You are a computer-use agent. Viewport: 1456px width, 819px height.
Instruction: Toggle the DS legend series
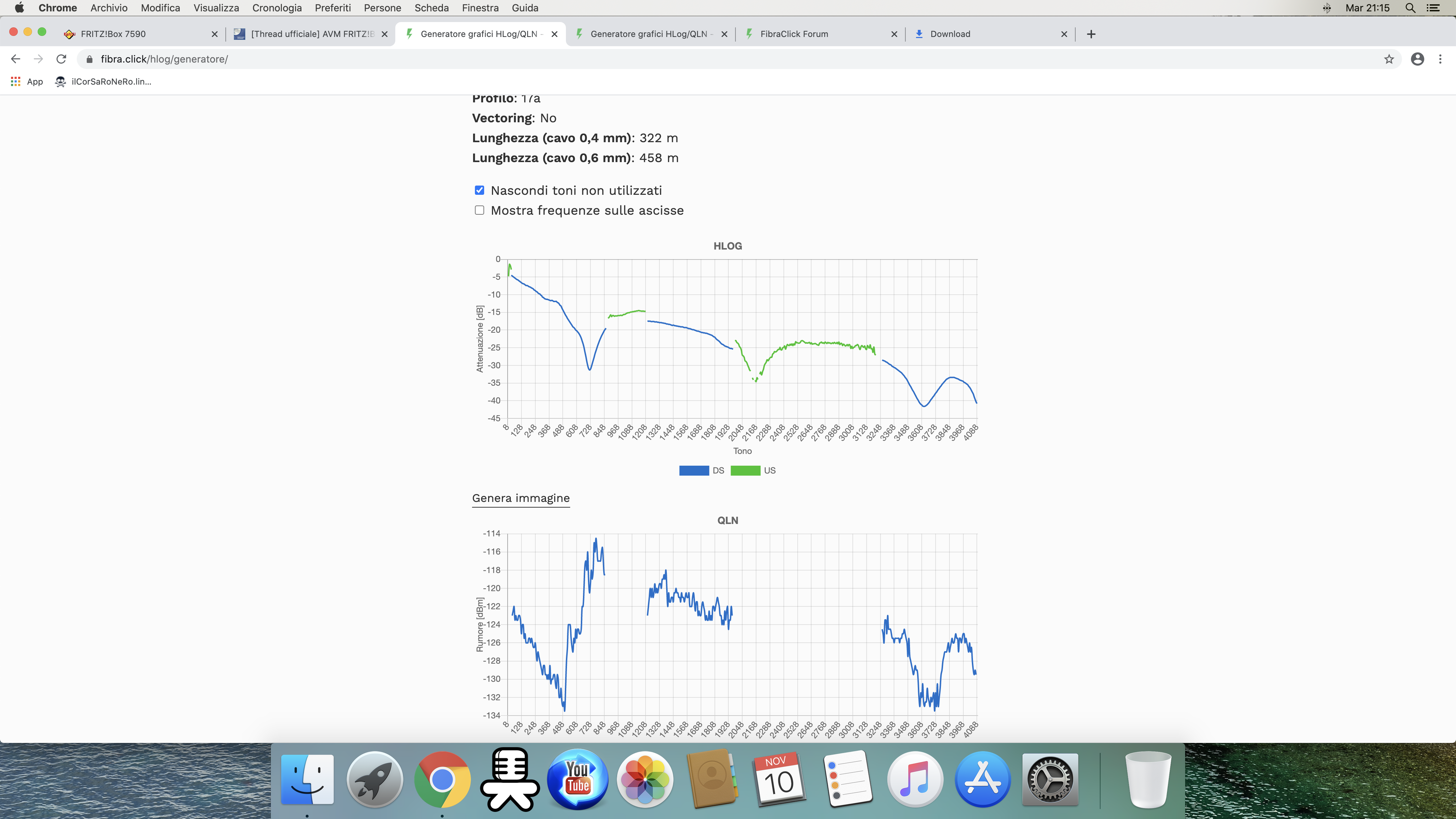tap(694, 470)
